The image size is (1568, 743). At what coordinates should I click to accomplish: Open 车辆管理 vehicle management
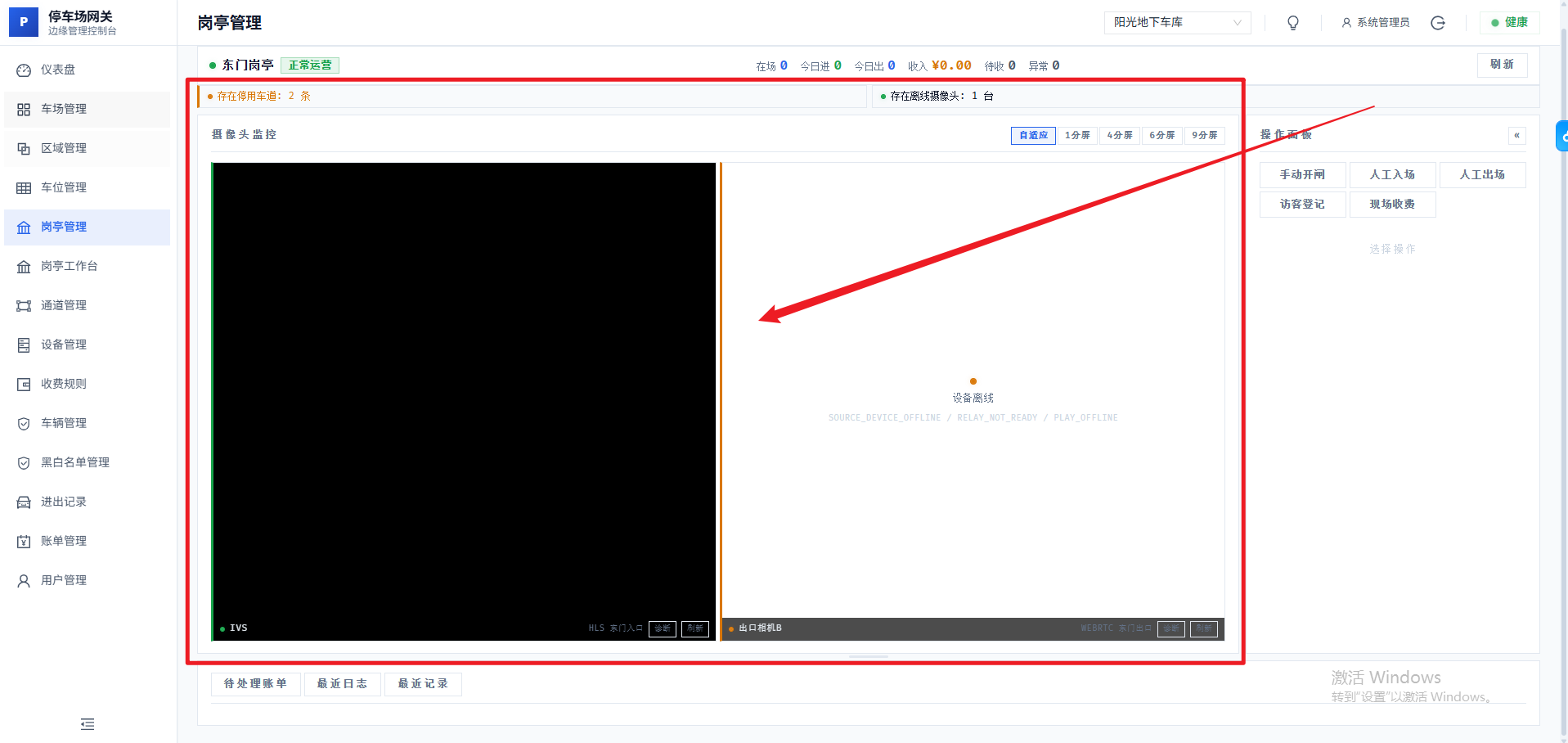[x=63, y=422]
